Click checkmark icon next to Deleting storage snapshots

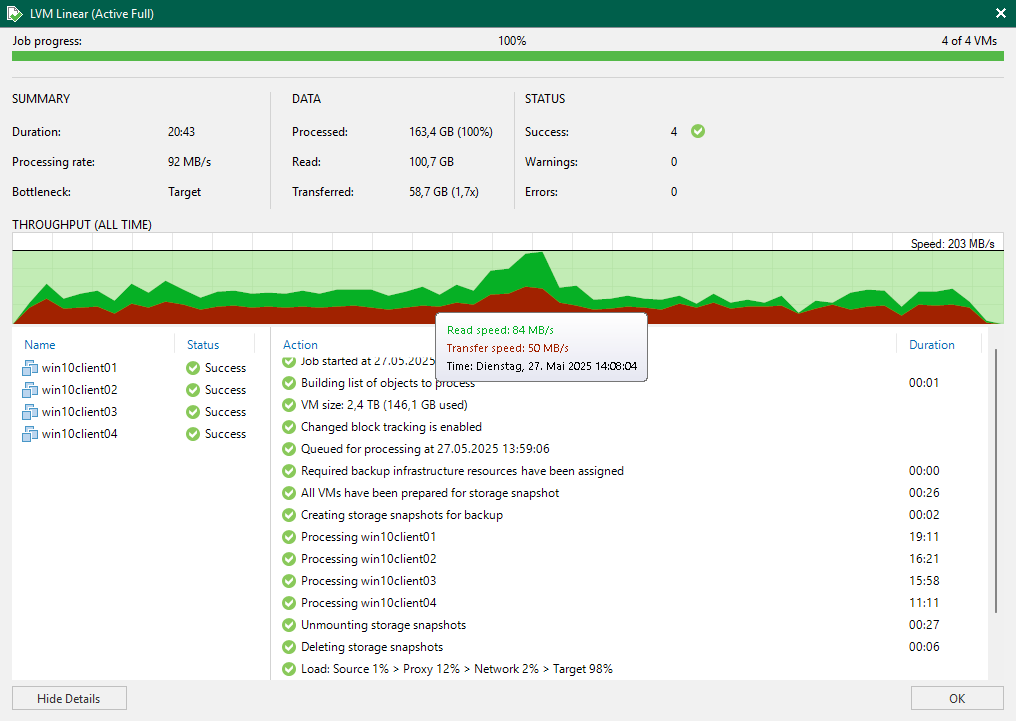289,647
